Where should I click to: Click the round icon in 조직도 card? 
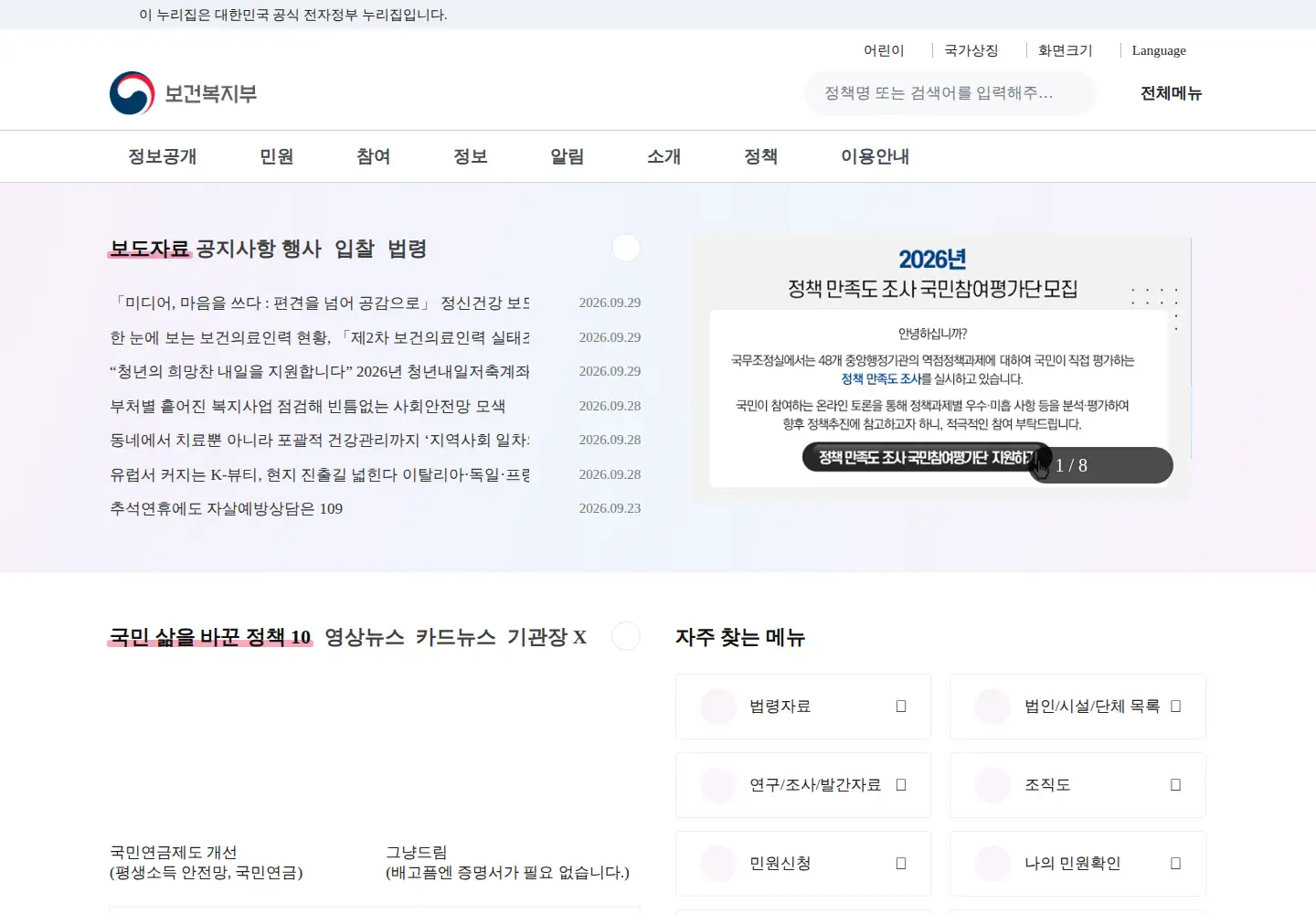click(992, 785)
